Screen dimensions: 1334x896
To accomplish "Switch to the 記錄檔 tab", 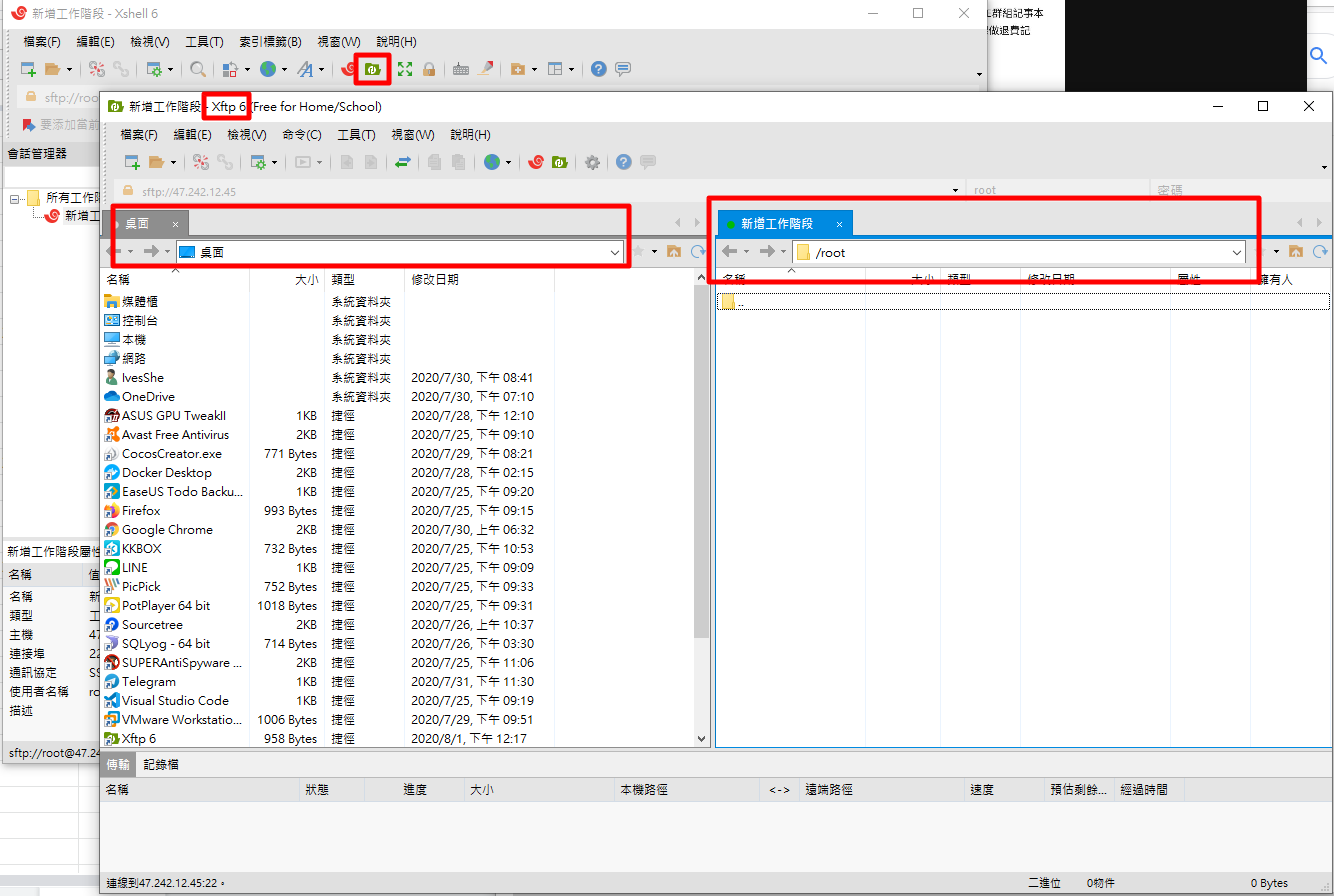I will (x=161, y=765).
